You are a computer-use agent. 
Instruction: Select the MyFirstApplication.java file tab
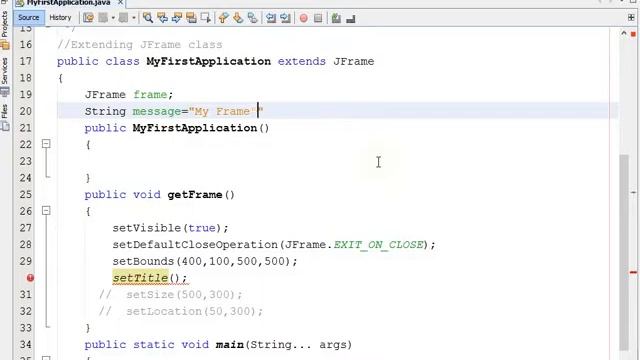point(68,2)
